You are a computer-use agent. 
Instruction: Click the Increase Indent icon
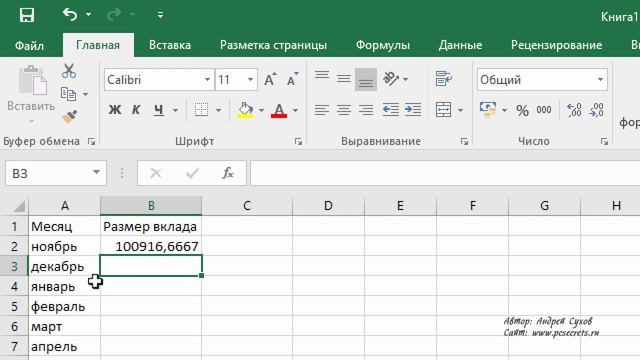click(x=413, y=110)
